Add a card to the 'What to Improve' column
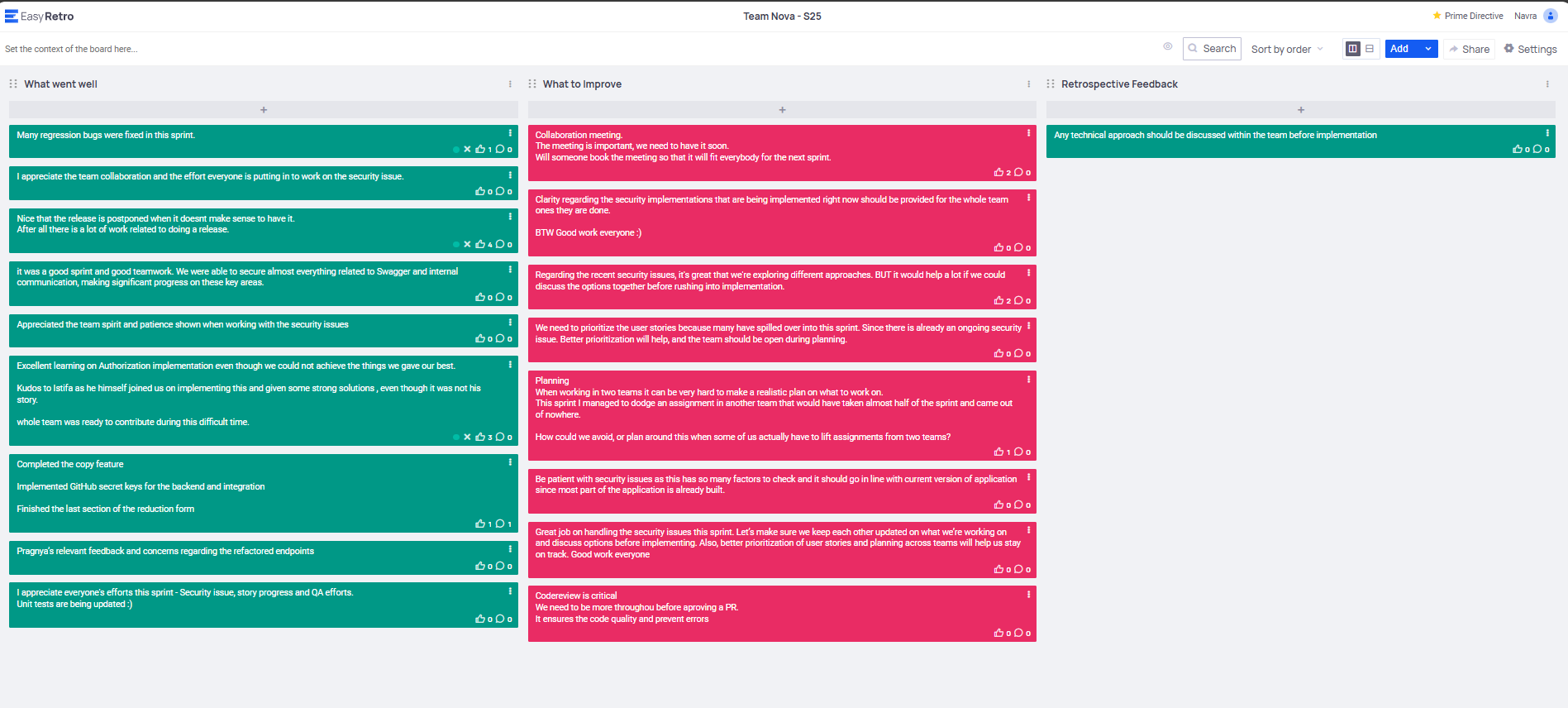The height and width of the screenshot is (708, 1568). pyautogui.click(x=782, y=109)
